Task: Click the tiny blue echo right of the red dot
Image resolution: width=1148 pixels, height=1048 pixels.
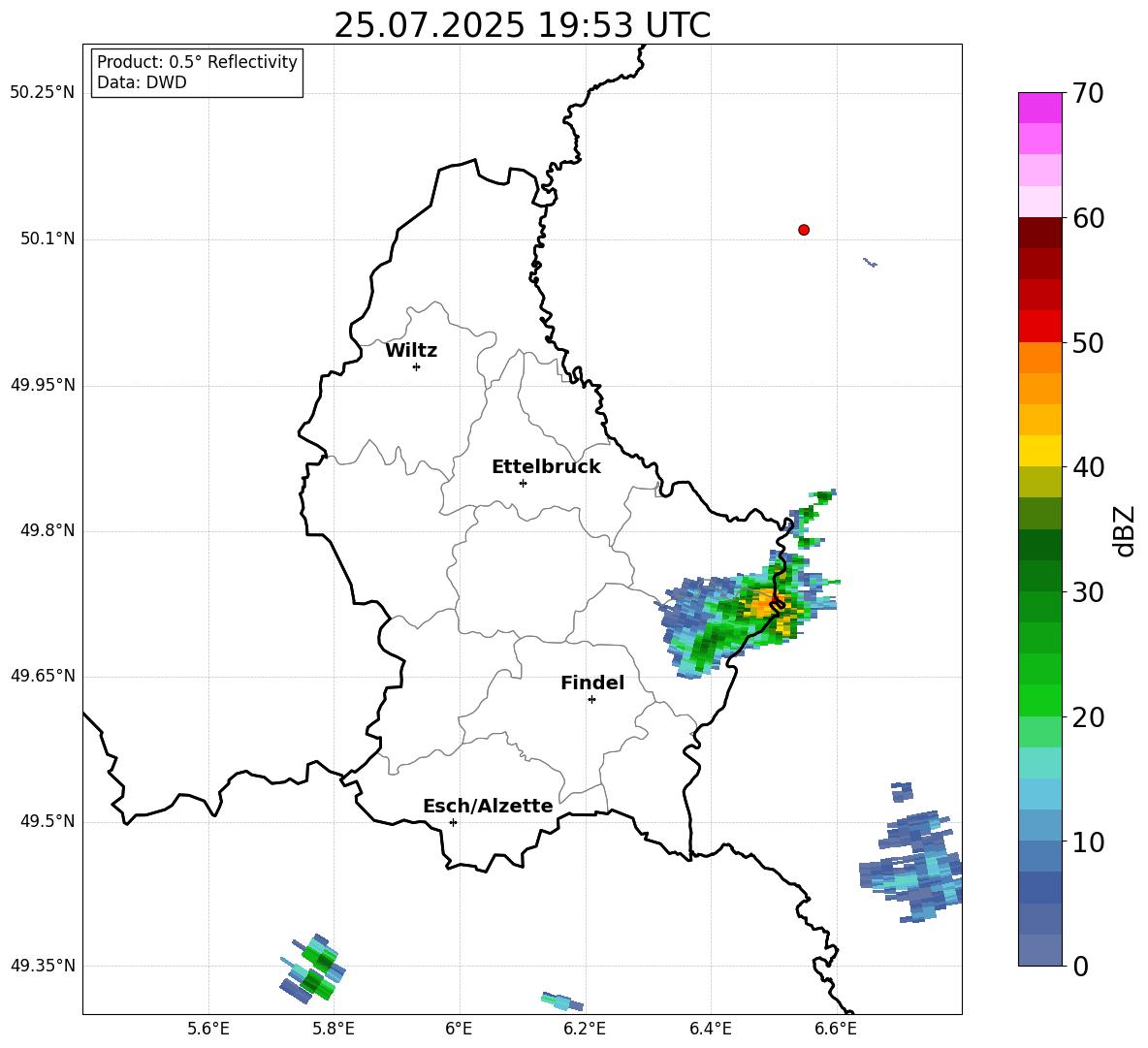Action: coord(871,262)
